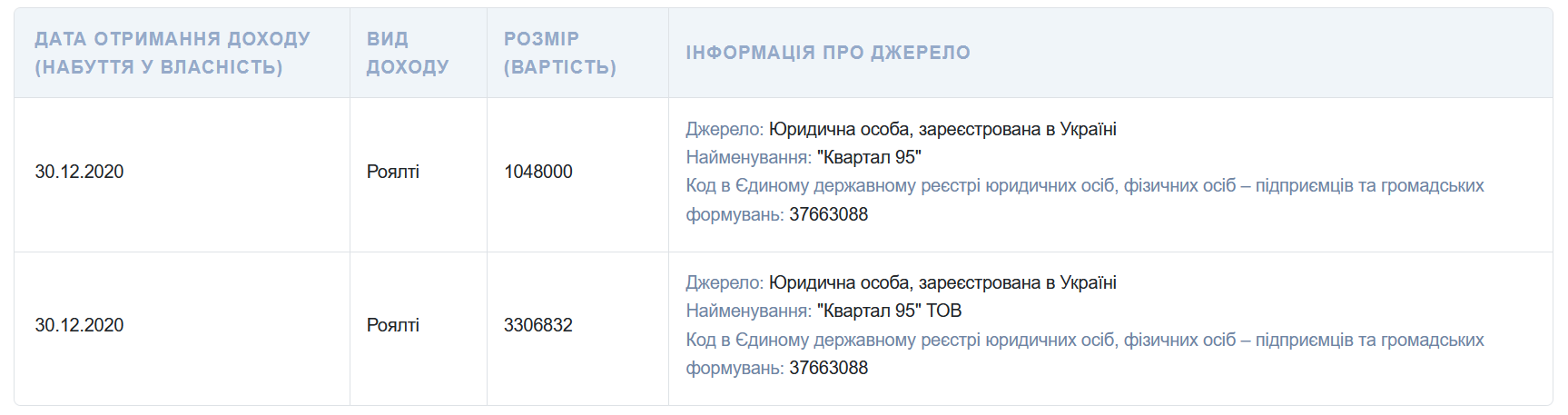Image resolution: width=1568 pixels, height=415 pixels.
Task: Click "Юридична особа, зареєстрована в Україні" in first row
Action: pyautogui.click(x=942, y=129)
